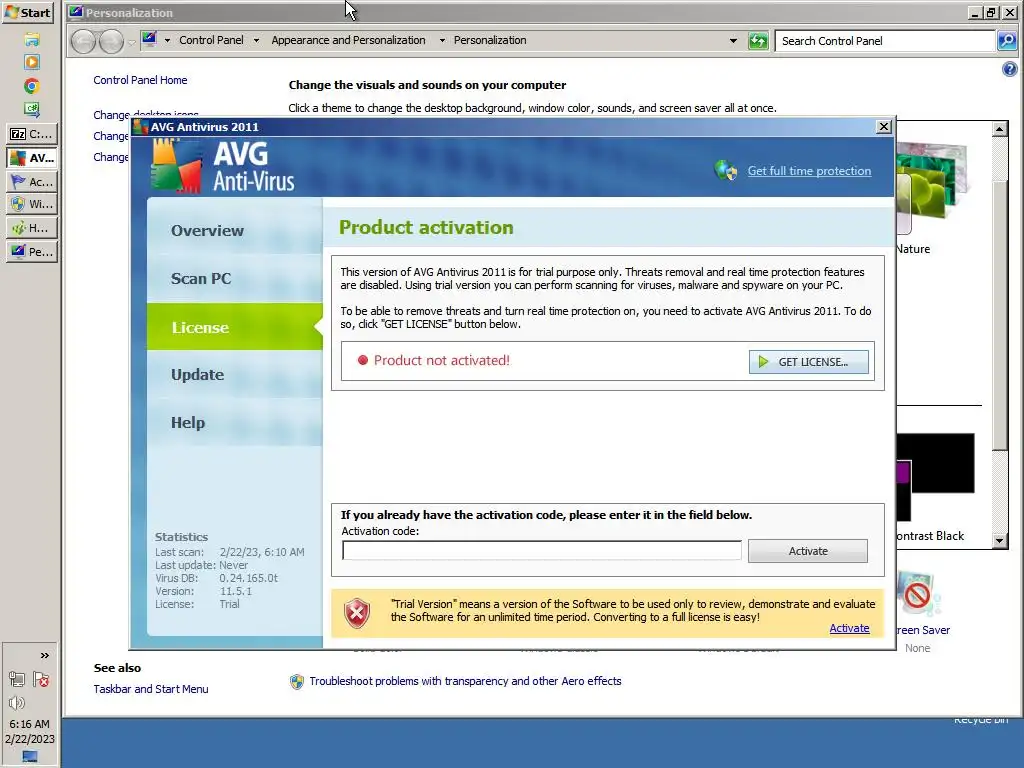Click the Activate link in trial notice
This screenshot has height=768, width=1024.
(x=849, y=628)
